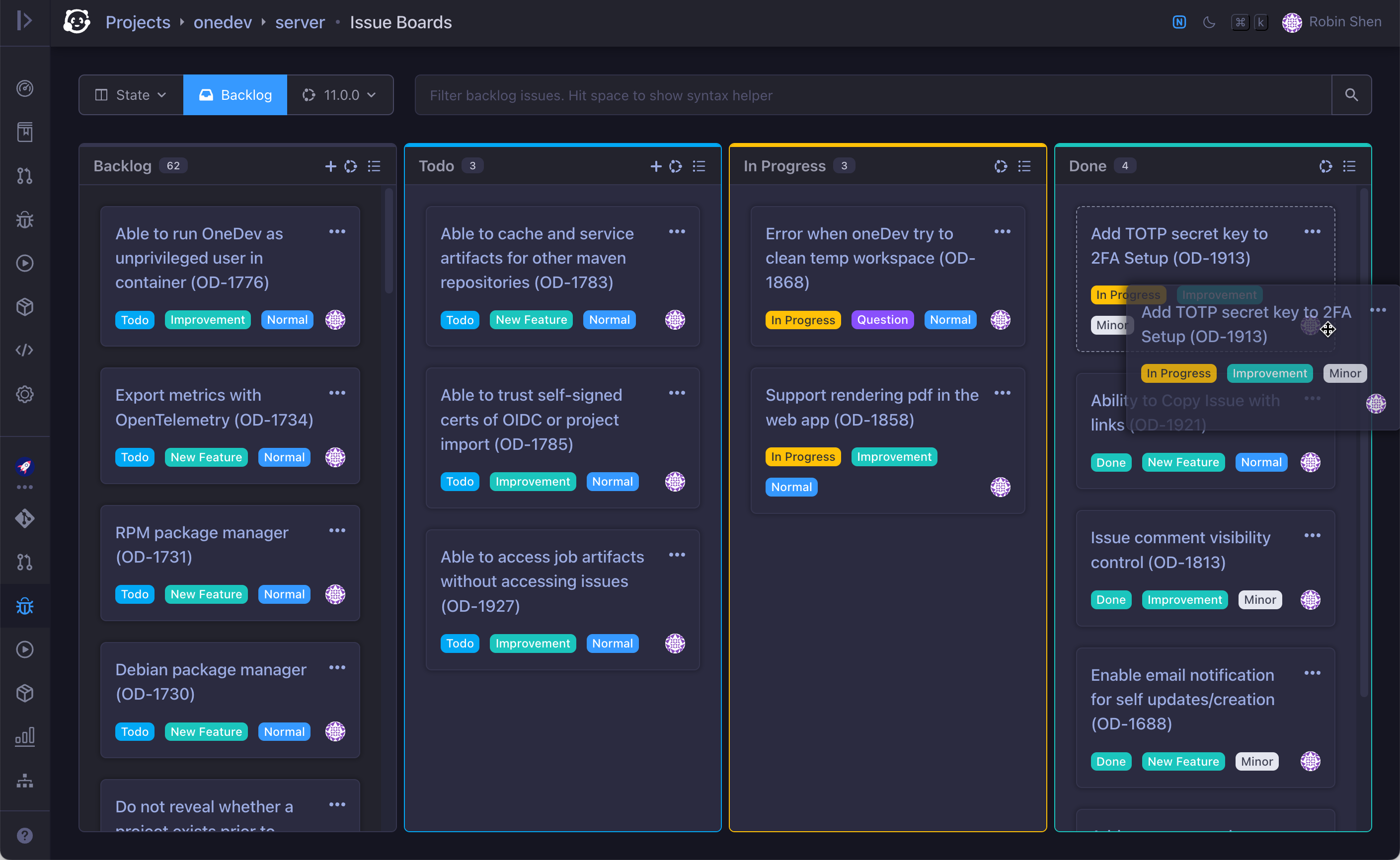This screenshot has width=1400, height=860.
Task: Open the code browser icon in the sidebar
Action: coord(25,351)
